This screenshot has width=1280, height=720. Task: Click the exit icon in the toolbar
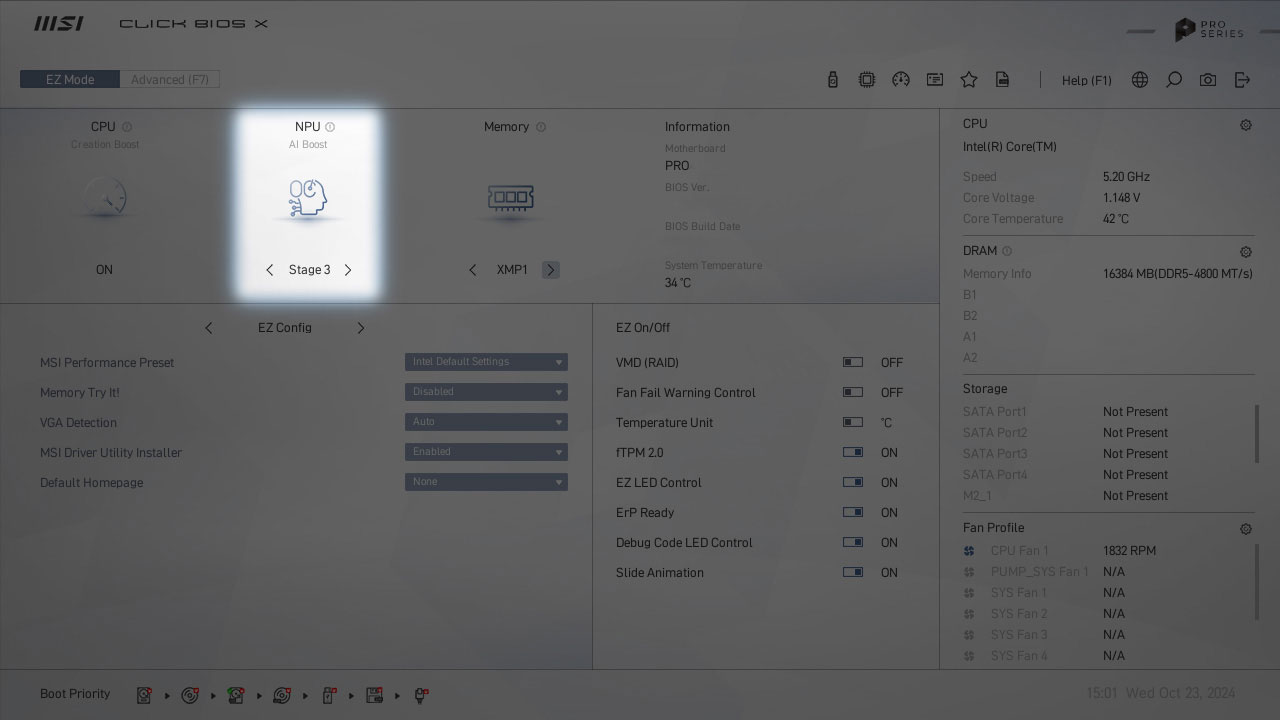[x=1242, y=80]
